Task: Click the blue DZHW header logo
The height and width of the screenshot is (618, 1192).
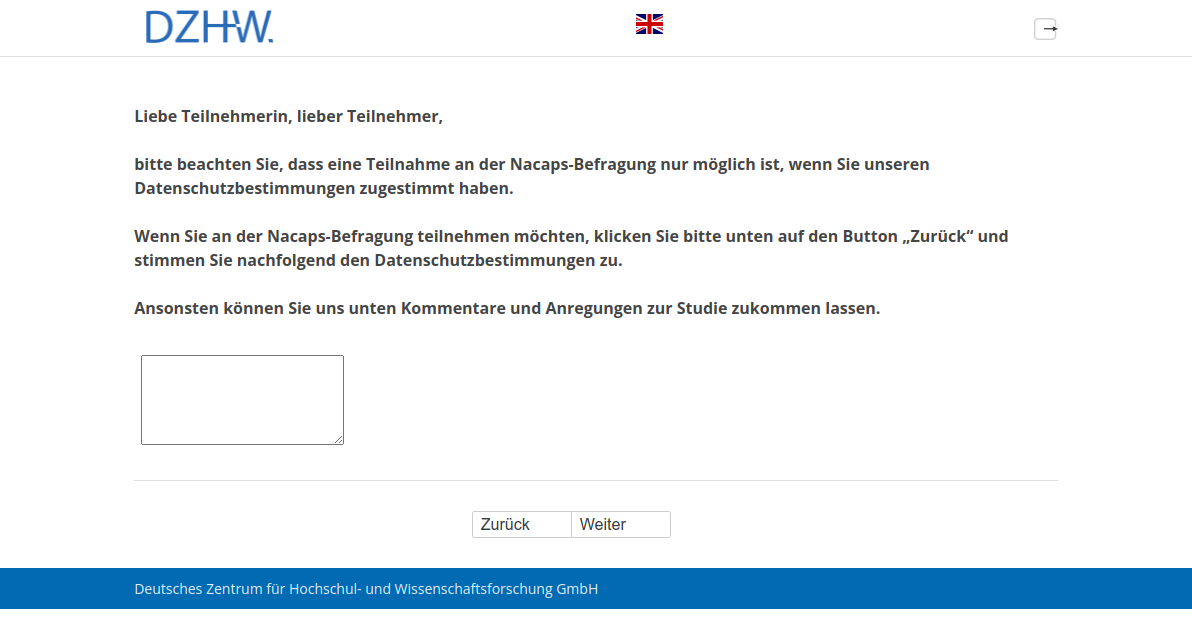Action: click(210, 28)
